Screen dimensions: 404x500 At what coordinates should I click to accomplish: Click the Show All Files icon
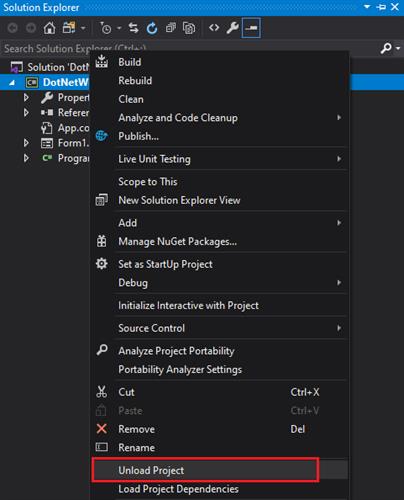[189, 28]
